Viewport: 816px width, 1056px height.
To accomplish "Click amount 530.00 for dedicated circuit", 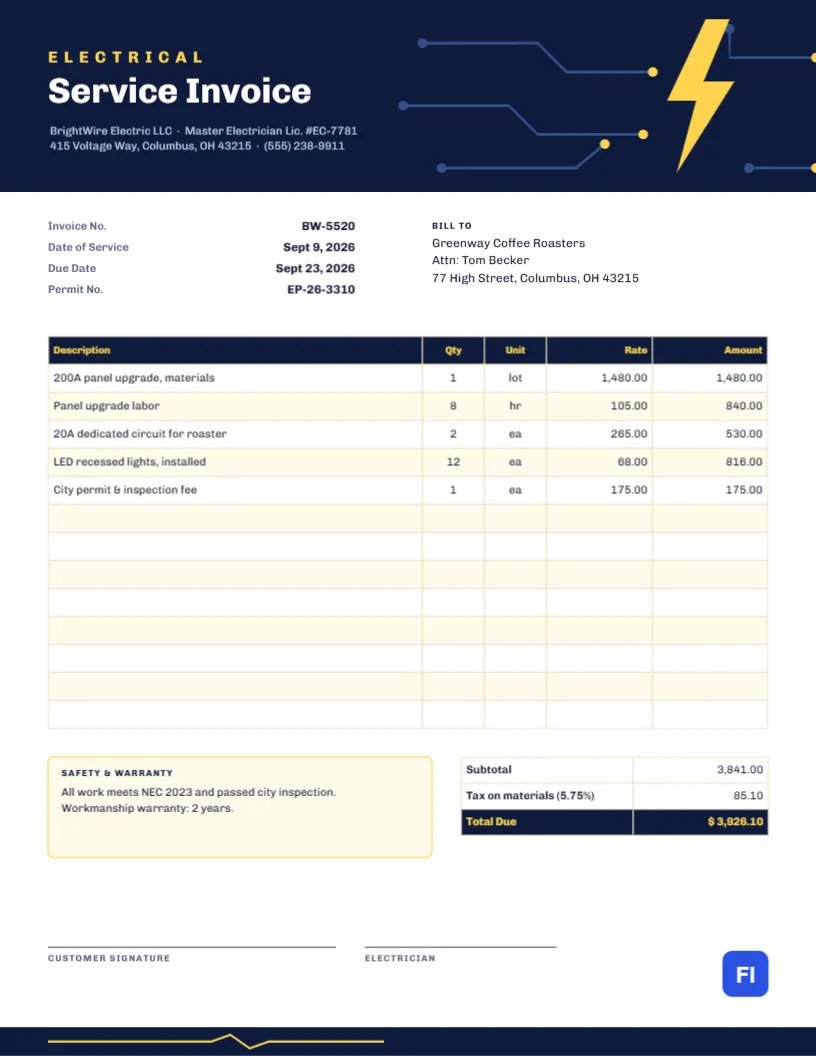I will tap(744, 434).
